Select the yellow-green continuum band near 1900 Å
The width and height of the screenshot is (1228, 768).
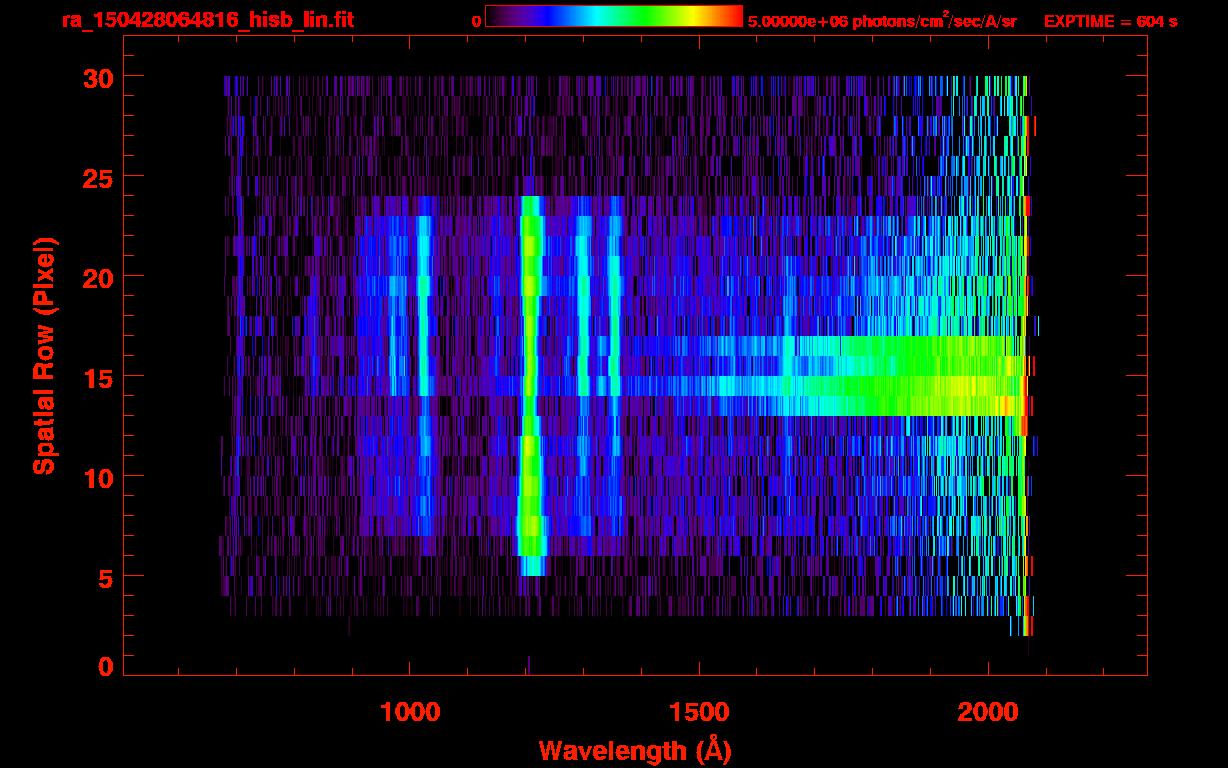tap(930, 385)
